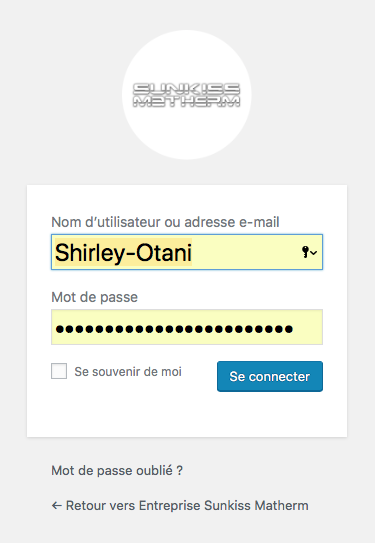Click the empty yellow area after Shirley-Otani
Image resolution: width=375 pixels, height=543 pixels.
[246, 252]
